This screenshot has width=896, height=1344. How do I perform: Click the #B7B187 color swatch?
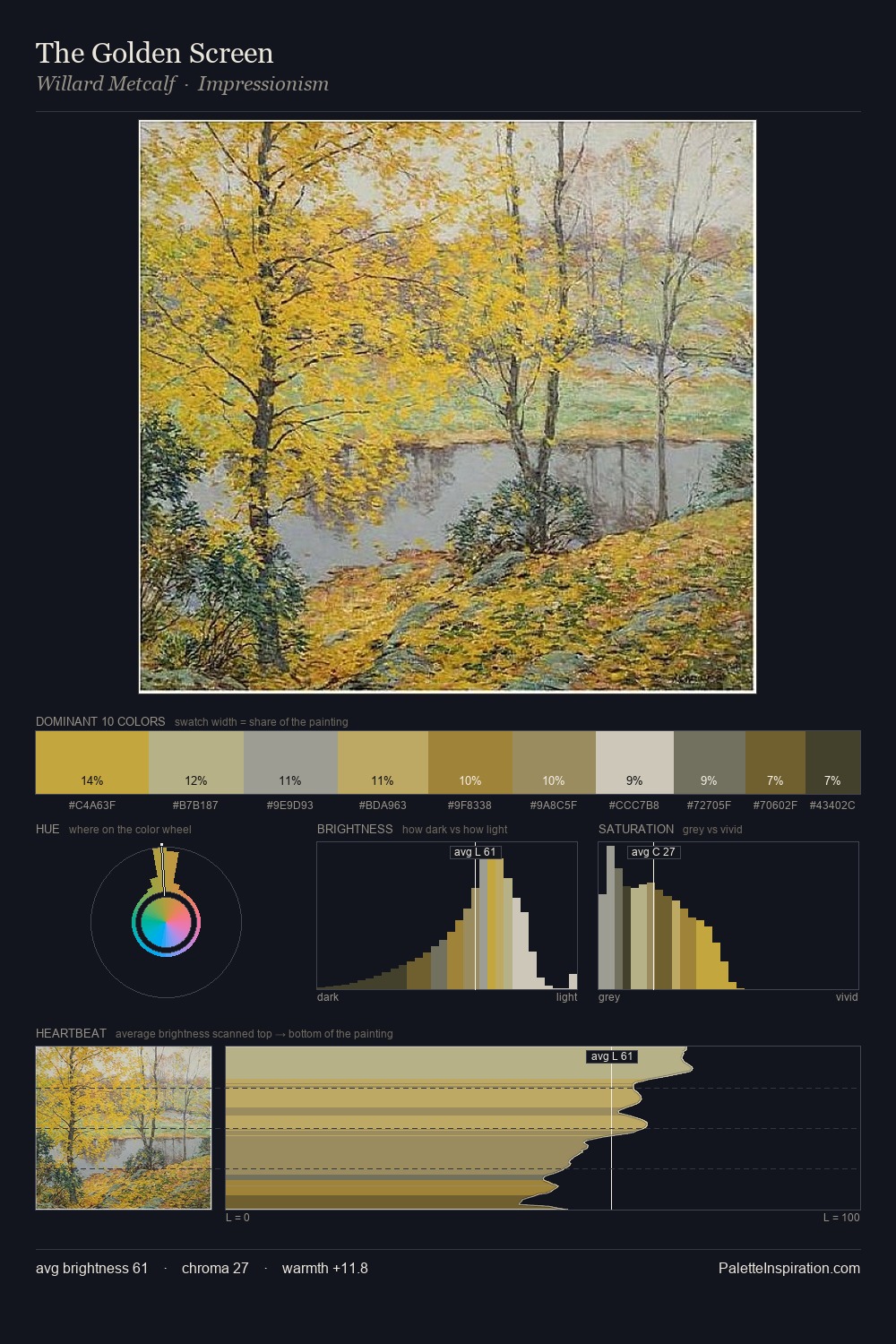(196, 762)
